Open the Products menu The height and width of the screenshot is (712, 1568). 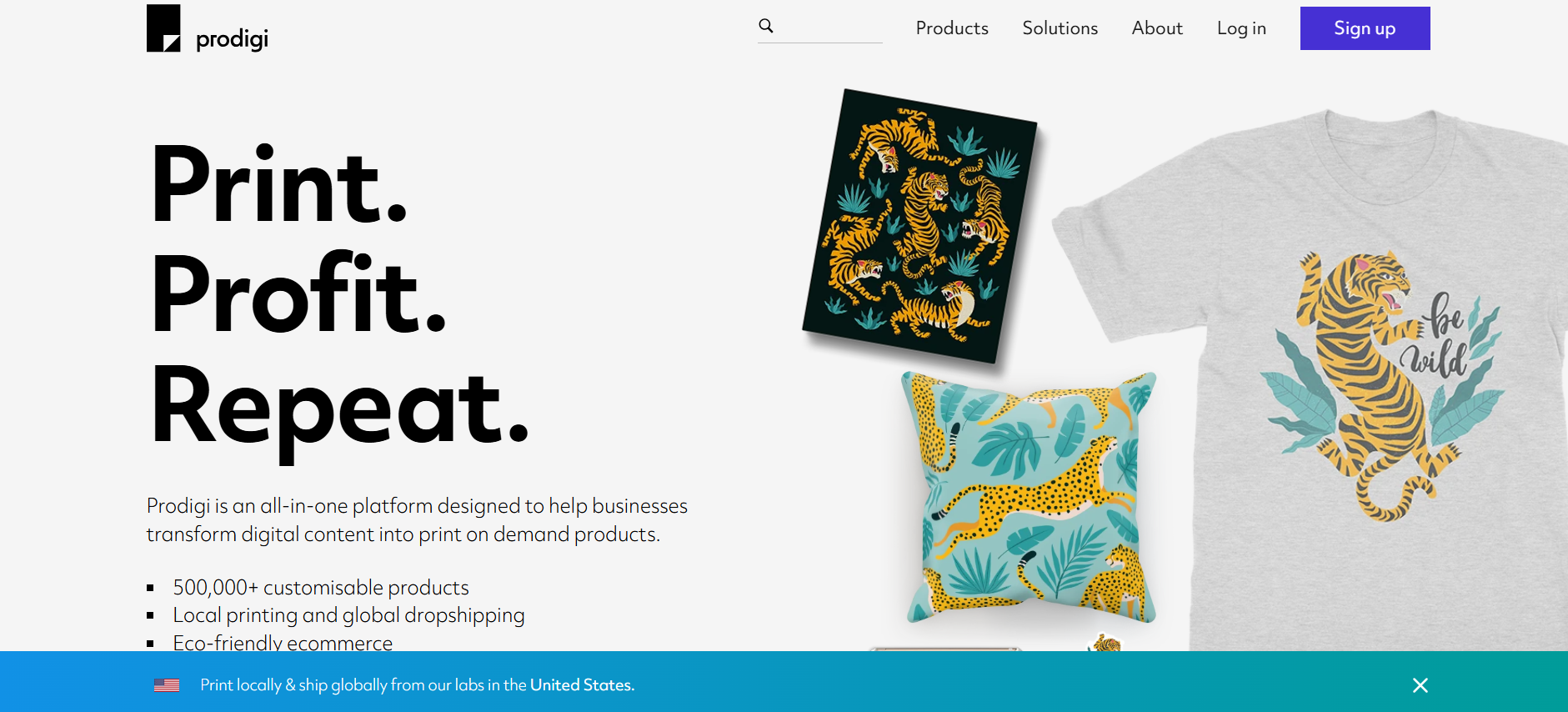point(952,28)
